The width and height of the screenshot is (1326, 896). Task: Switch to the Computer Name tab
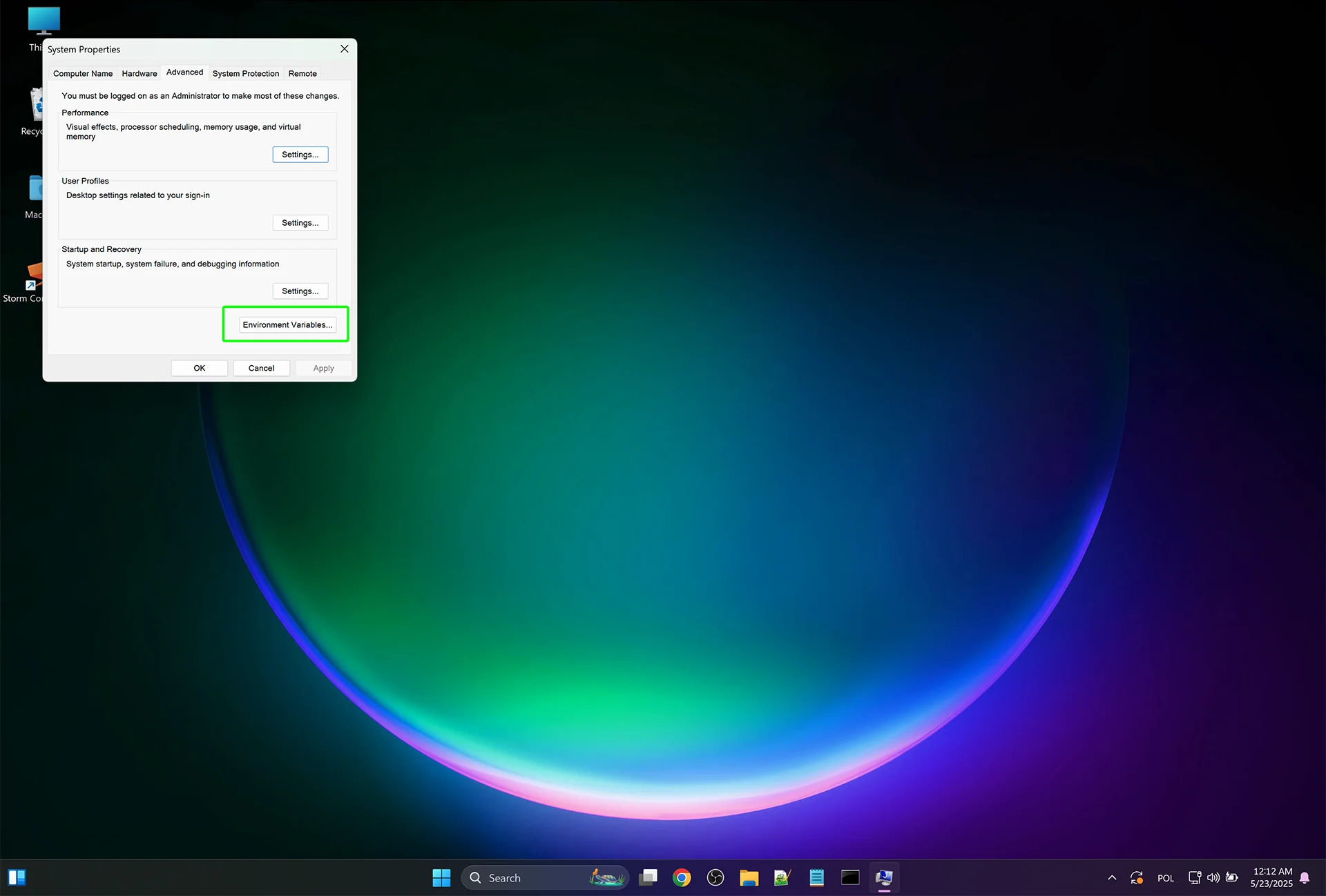(83, 74)
